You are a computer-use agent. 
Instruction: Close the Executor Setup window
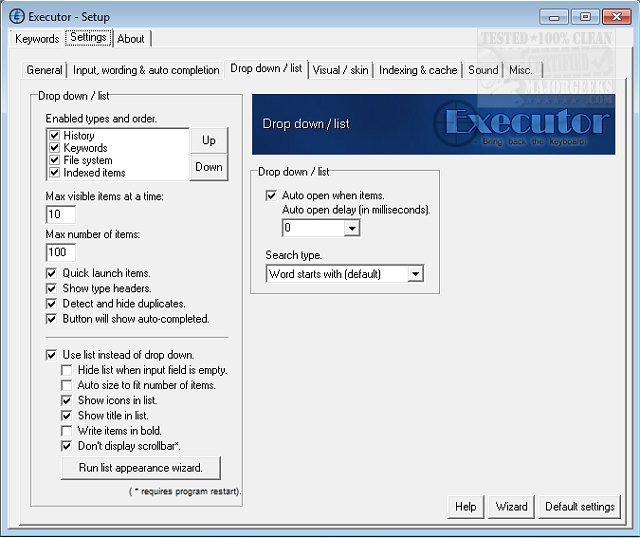coord(617,17)
